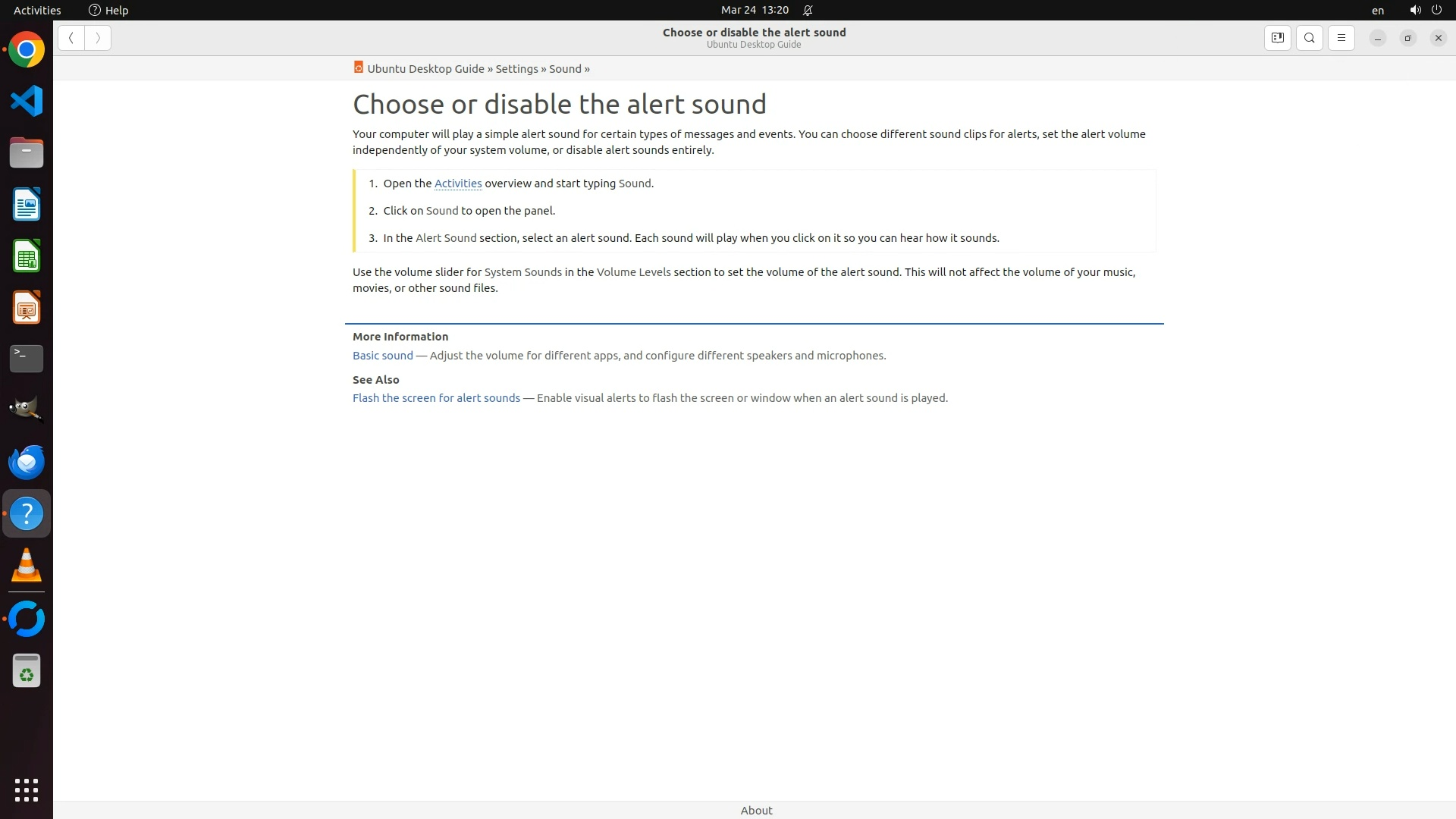Click the Ubuntu Desktop Guide breadcrumb

pyautogui.click(x=425, y=69)
